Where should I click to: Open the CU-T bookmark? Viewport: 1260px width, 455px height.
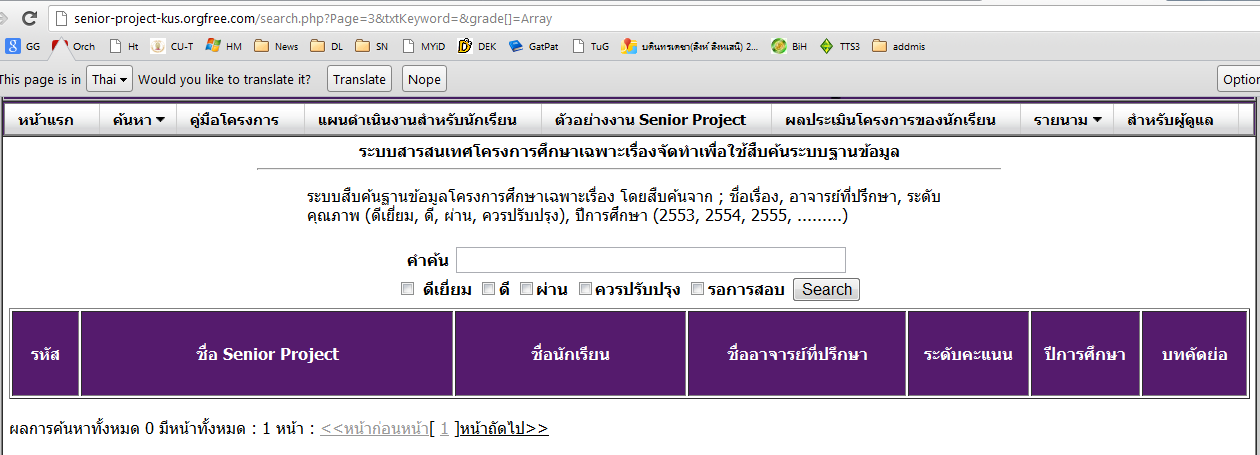click(172, 46)
